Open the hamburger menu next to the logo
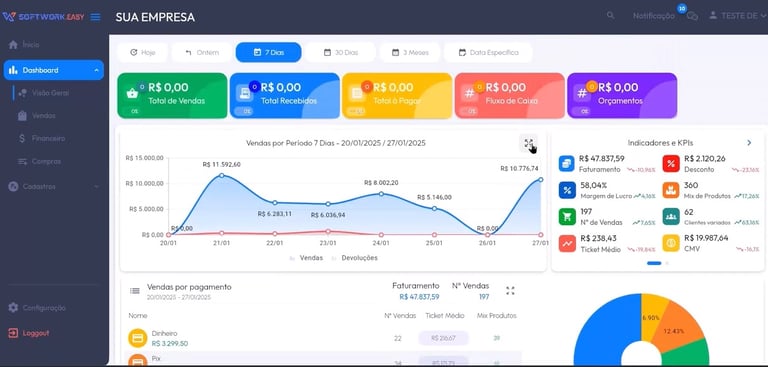 click(96, 17)
